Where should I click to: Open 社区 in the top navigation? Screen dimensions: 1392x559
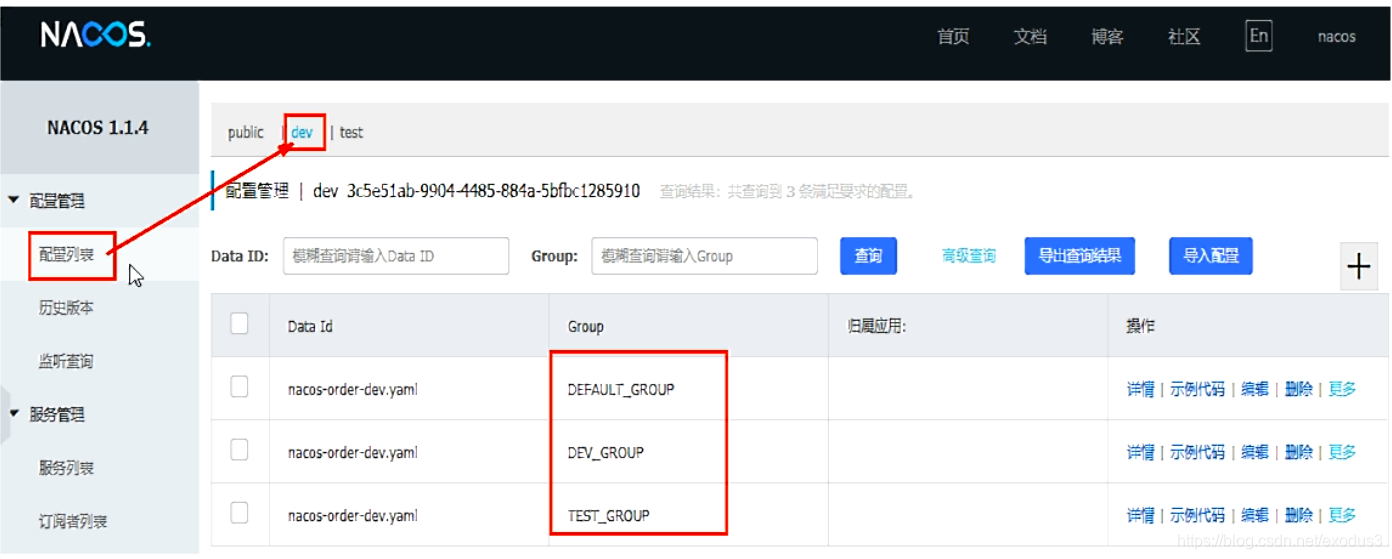point(1184,37)
